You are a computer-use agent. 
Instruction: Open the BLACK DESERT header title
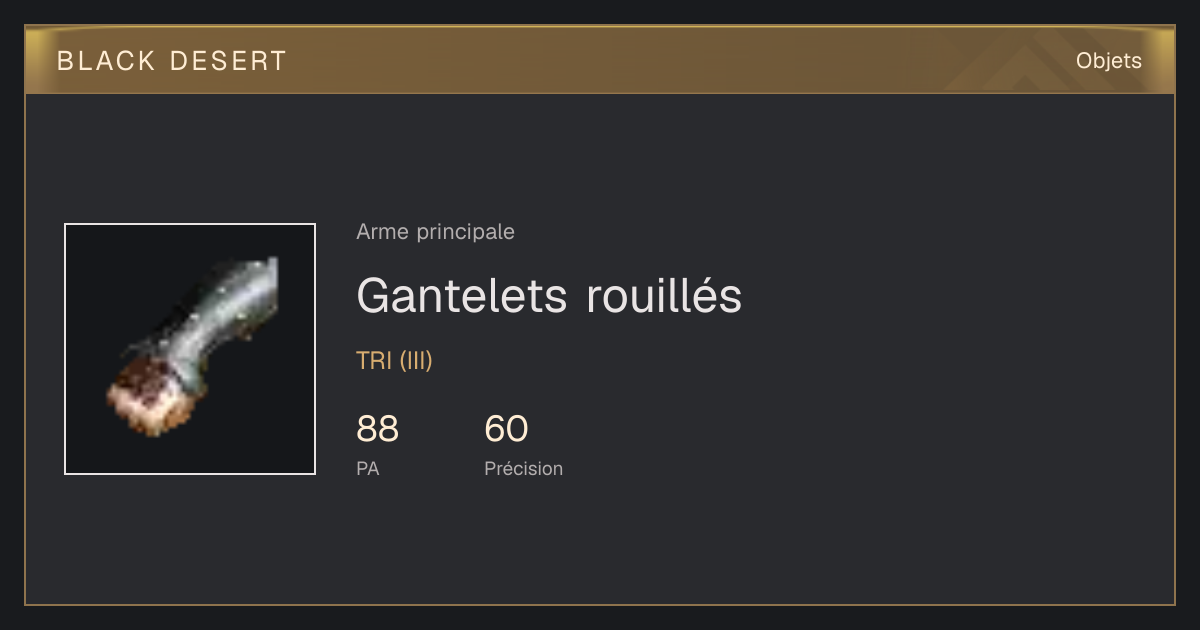click(172, 61)
